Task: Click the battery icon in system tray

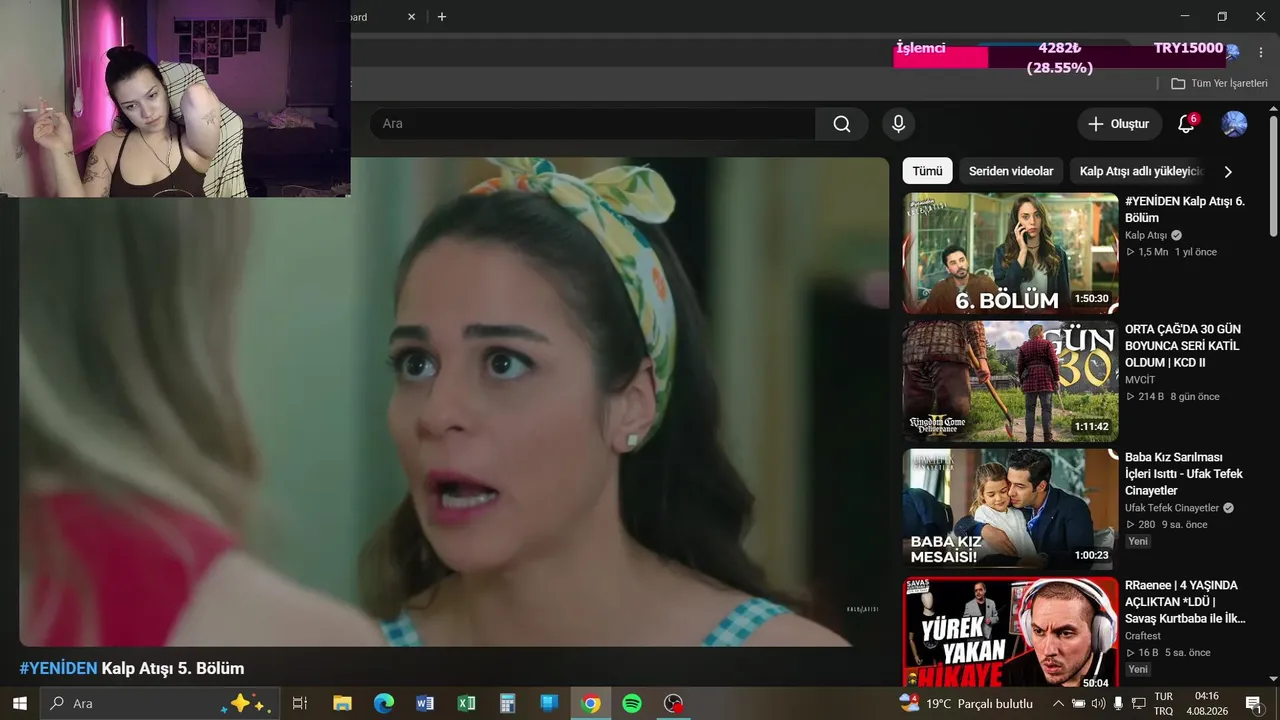Action: pyautogui.click(x=1077, y=704)
